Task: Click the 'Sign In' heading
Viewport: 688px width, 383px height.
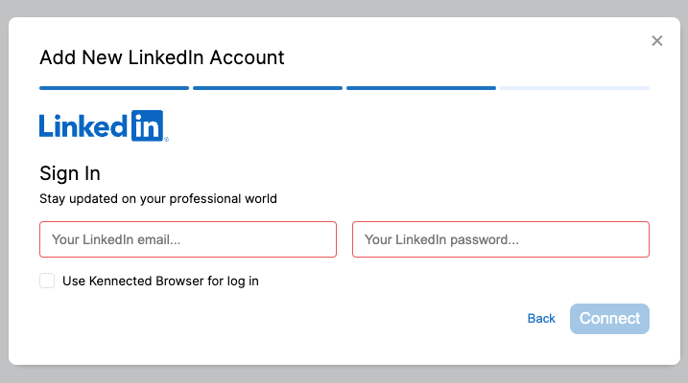Action: (x=70, y=174)
